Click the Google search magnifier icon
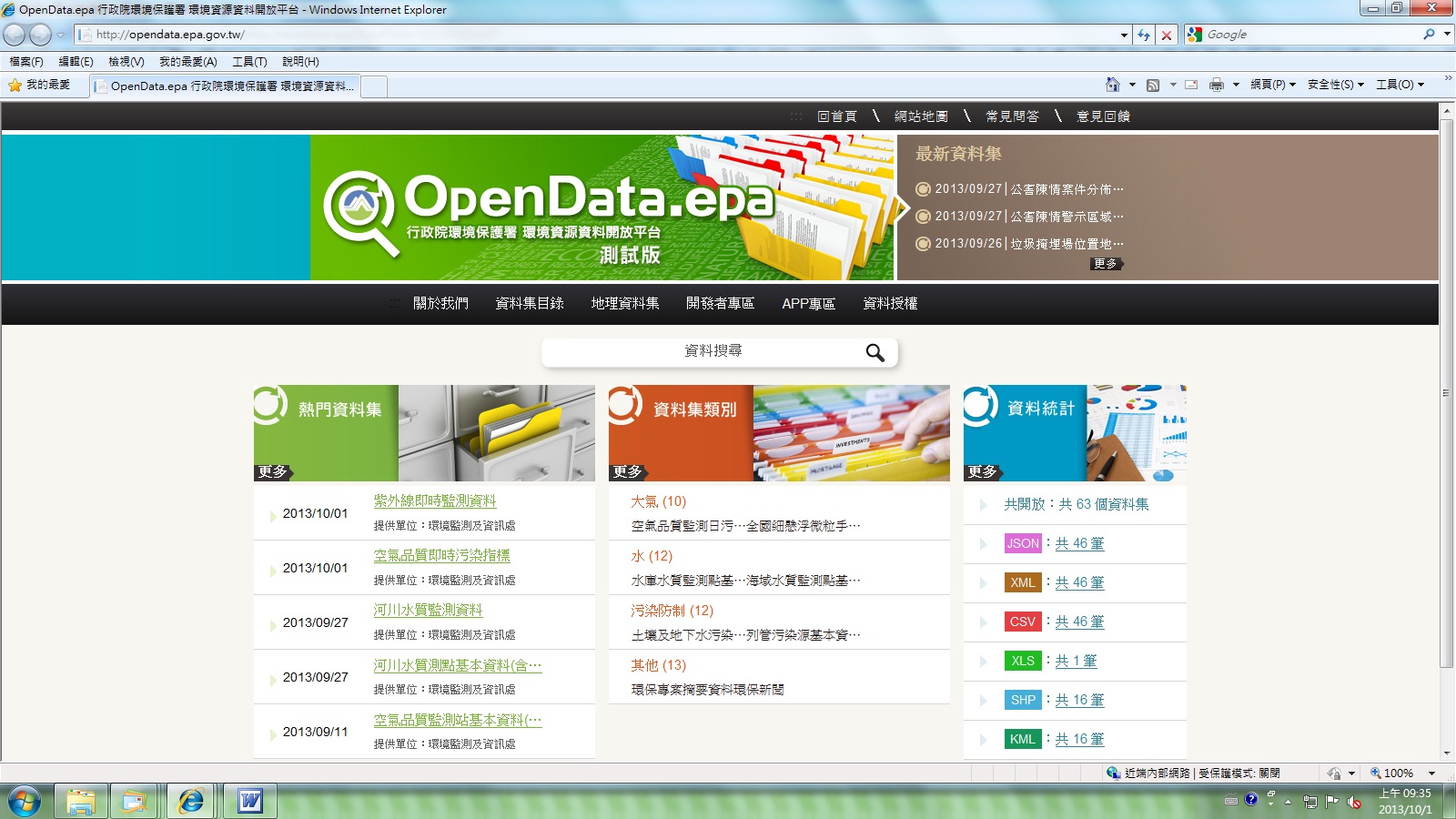Screen dimensions: 1456x819 [1429, 35]
